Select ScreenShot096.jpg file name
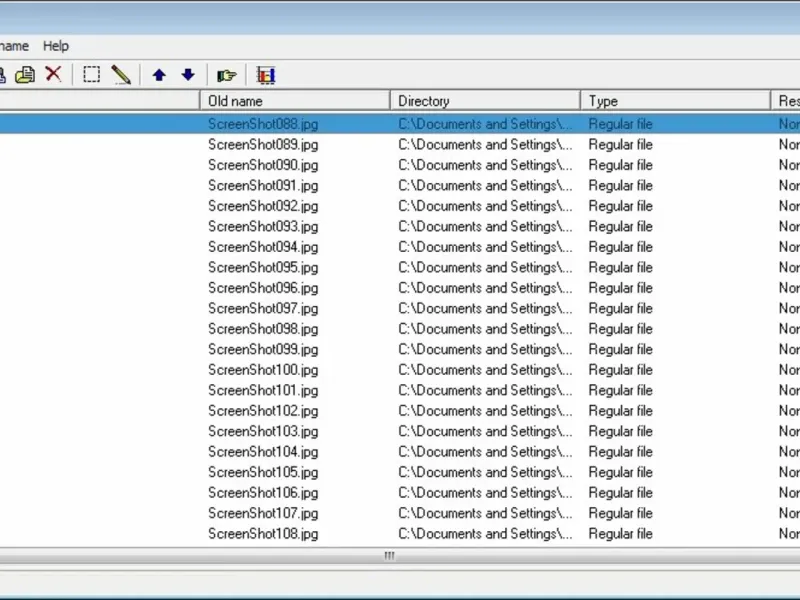800x600 pixels. tap(263, 288)
